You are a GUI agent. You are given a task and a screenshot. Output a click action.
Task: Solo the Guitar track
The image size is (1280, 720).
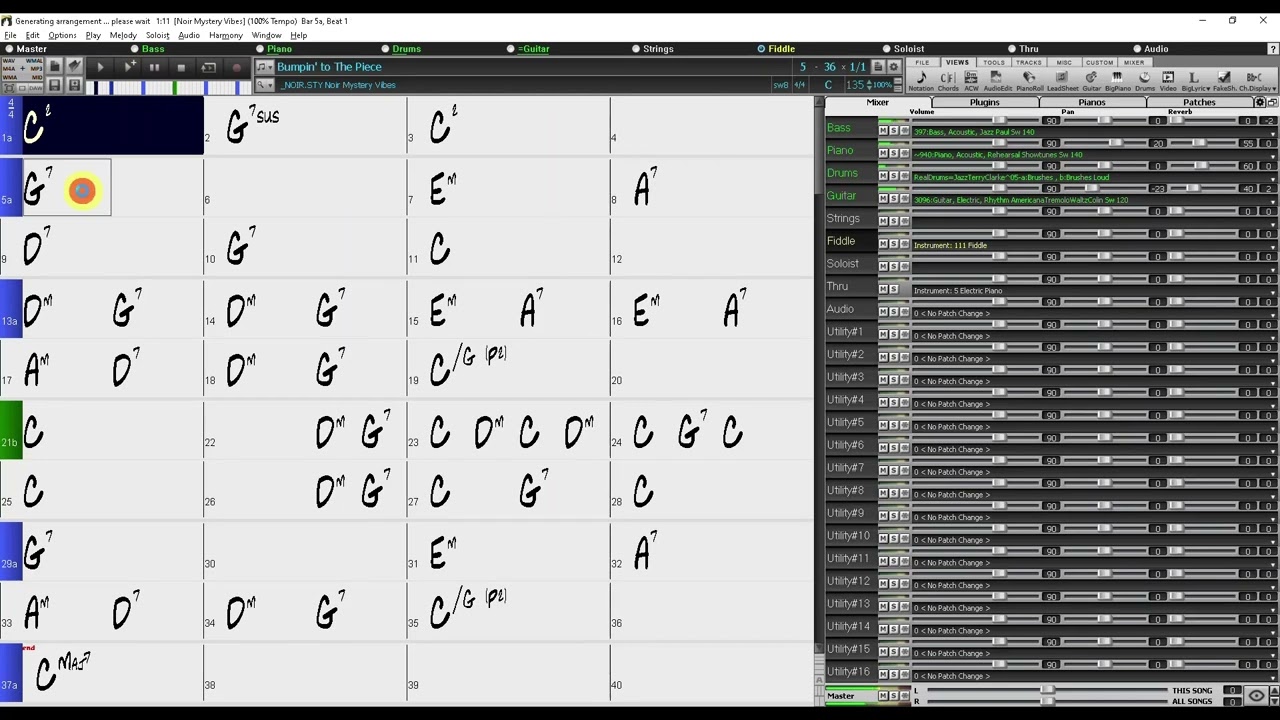[x=894, y=199]
